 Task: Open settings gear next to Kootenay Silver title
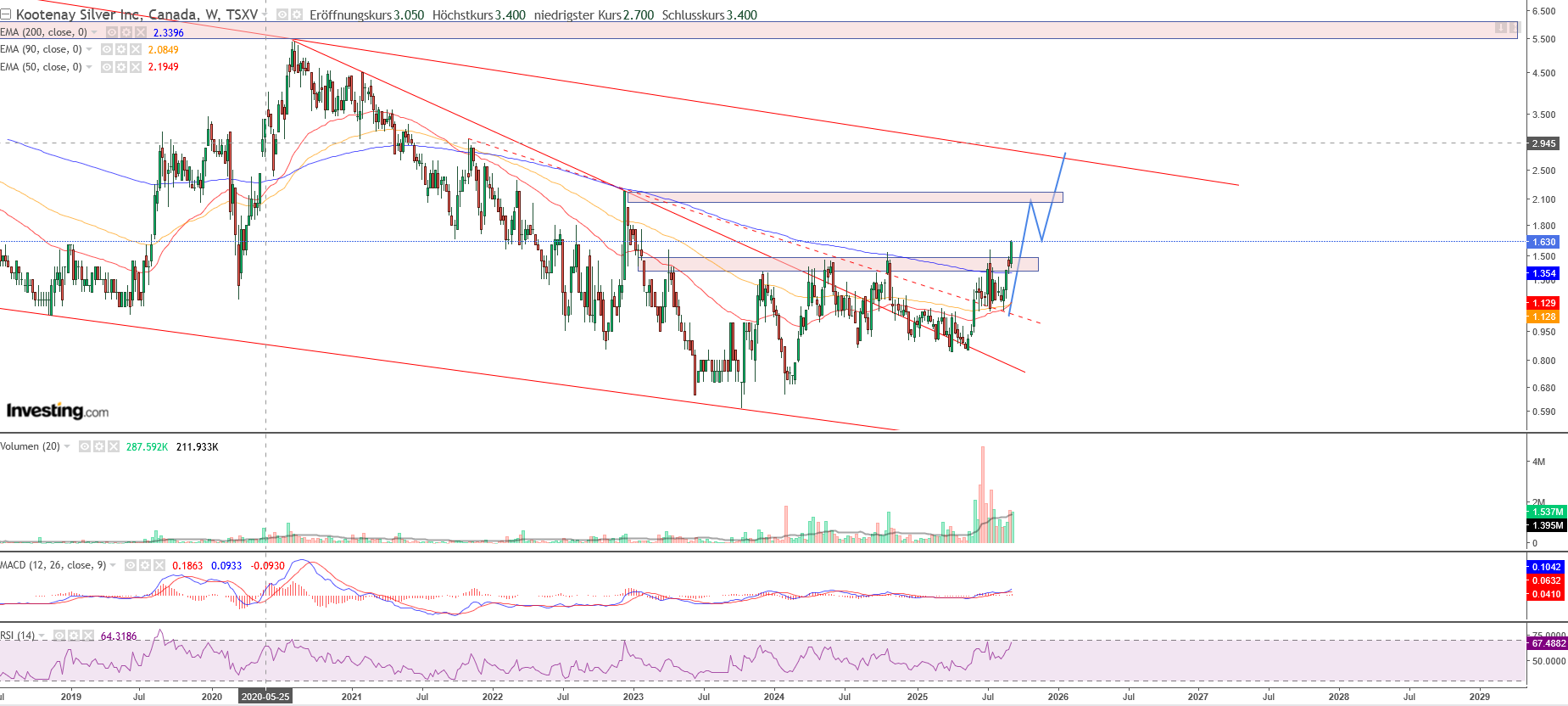(x=297, y=15)
